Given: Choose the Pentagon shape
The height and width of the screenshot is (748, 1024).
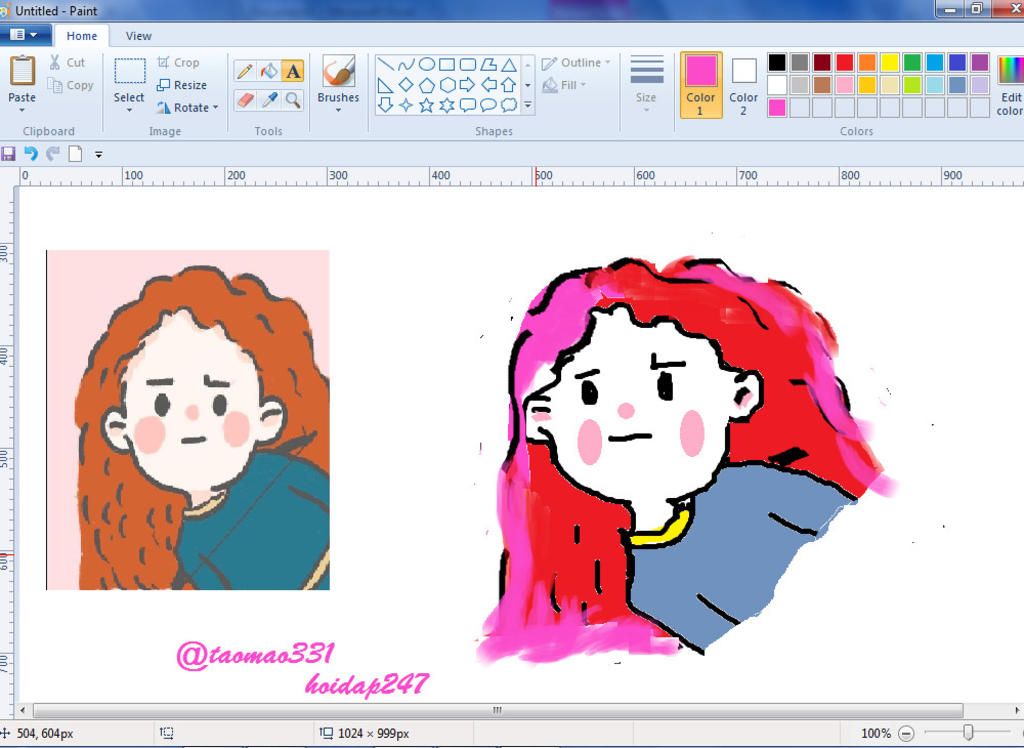Looking at the screenshot, I should [426, 84].
